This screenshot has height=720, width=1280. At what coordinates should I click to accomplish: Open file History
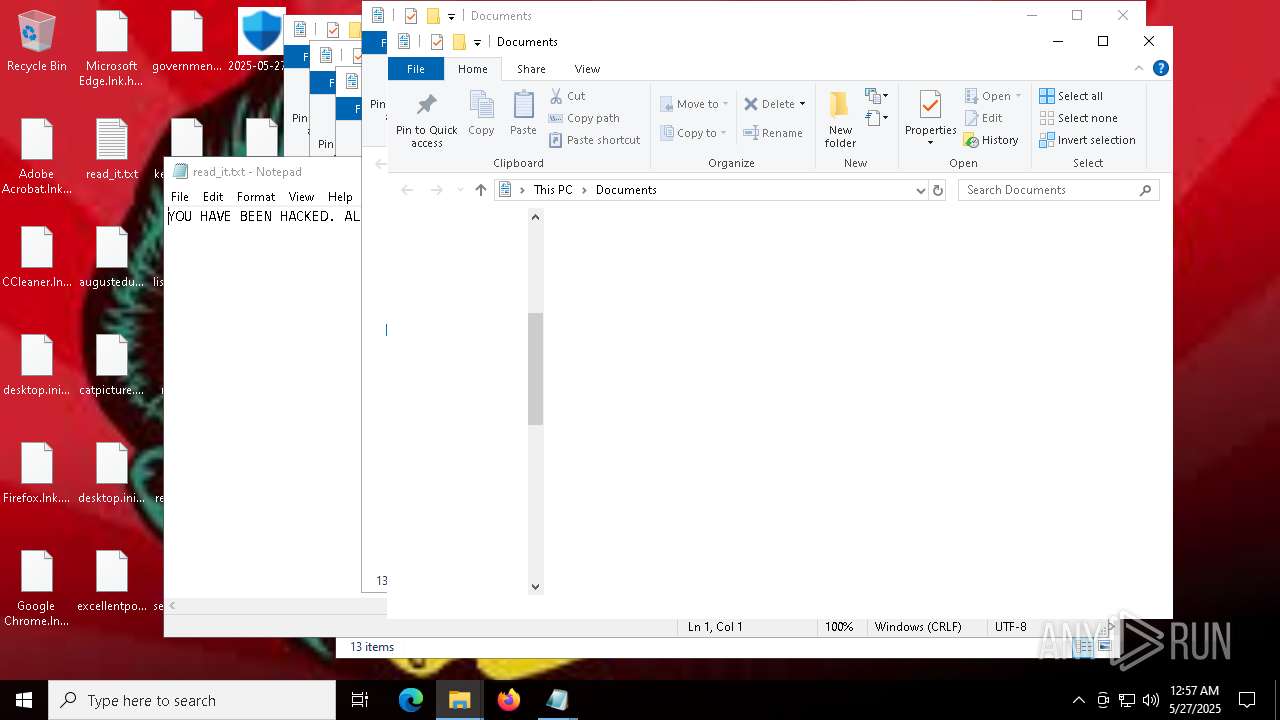coord(990,140)
